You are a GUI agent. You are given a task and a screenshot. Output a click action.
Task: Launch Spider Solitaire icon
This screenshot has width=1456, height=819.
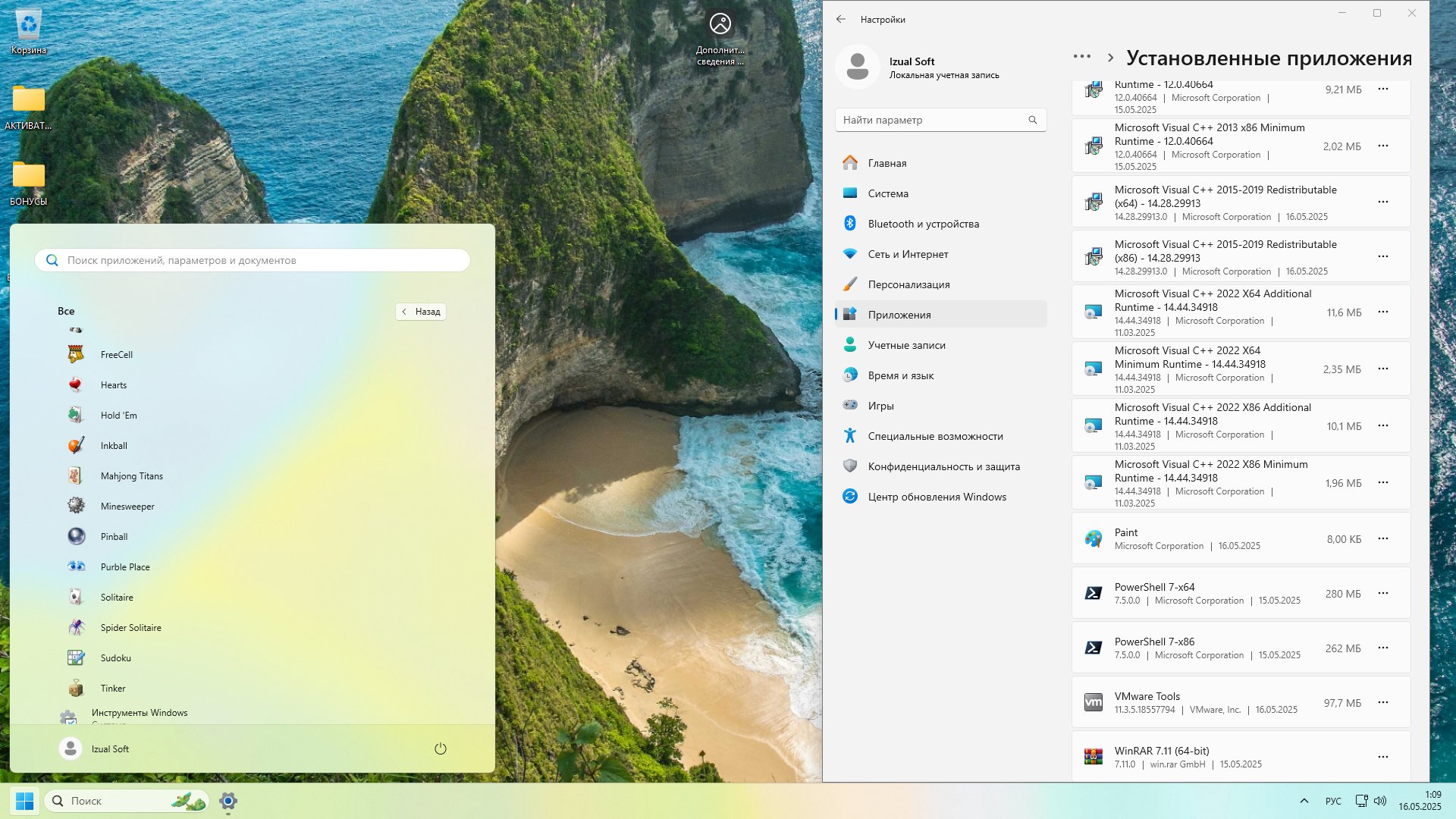[76, 627]
